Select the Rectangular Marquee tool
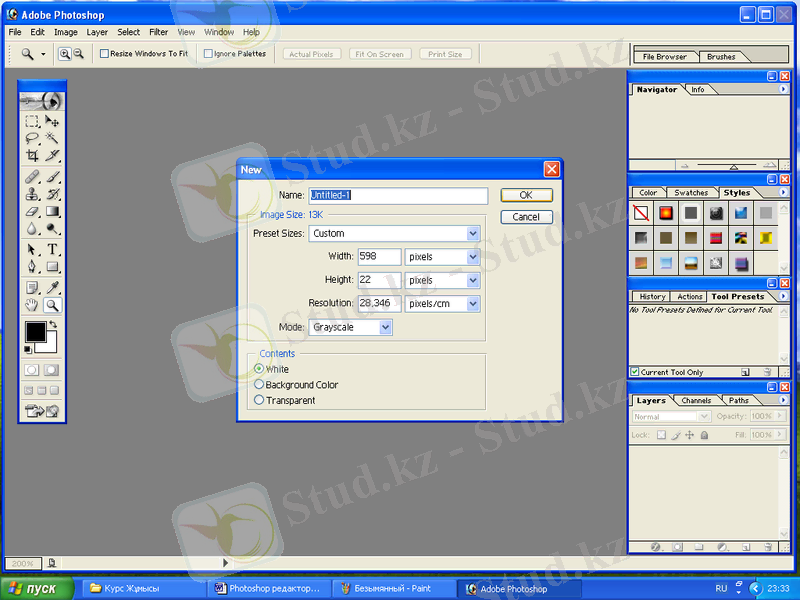Image resolution: width=800 pixels, height=600 pixels. click(x=32, y=121)
